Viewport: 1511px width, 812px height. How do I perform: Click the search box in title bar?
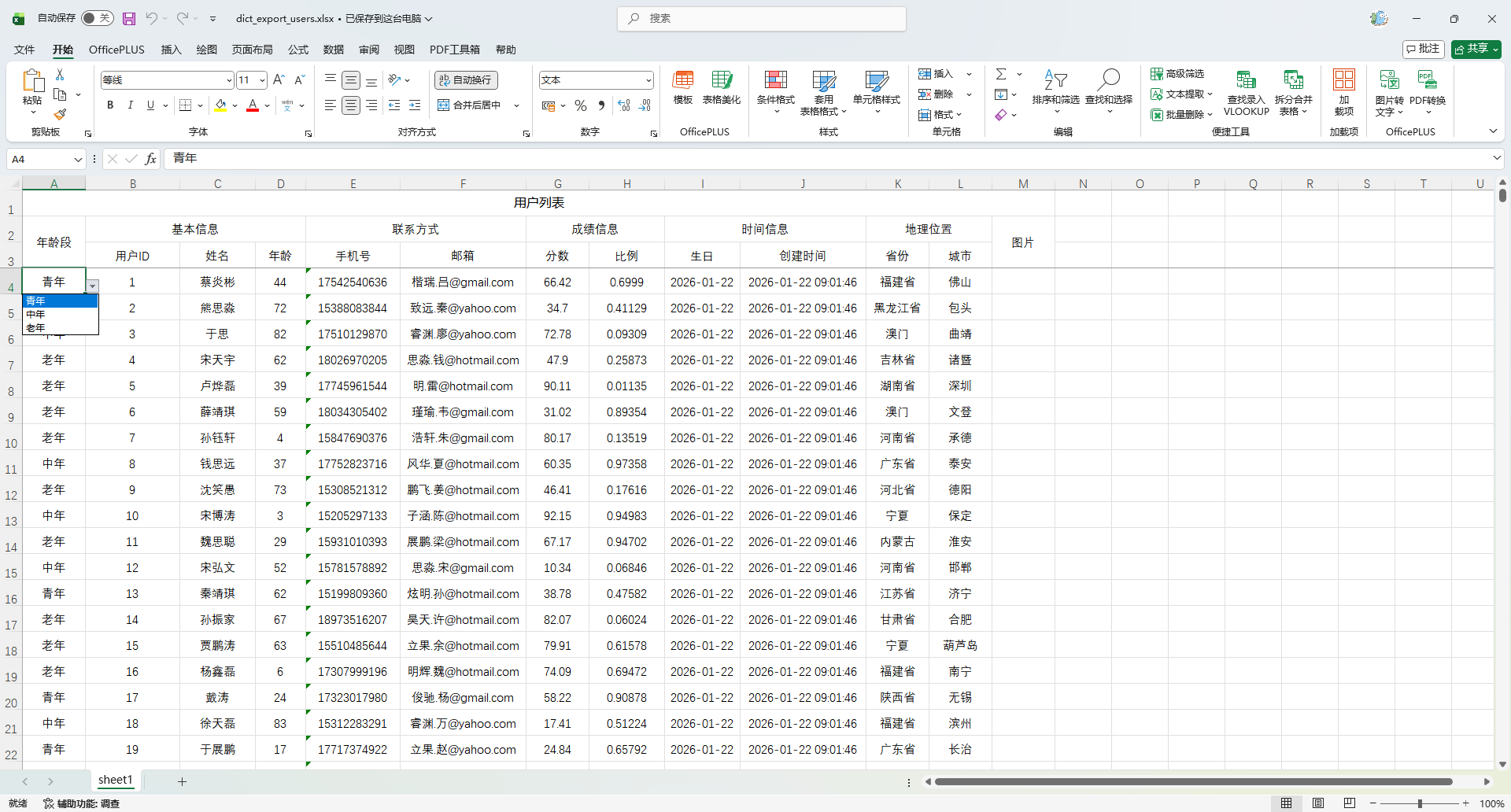pyautogui.click(x=761, y=18)
